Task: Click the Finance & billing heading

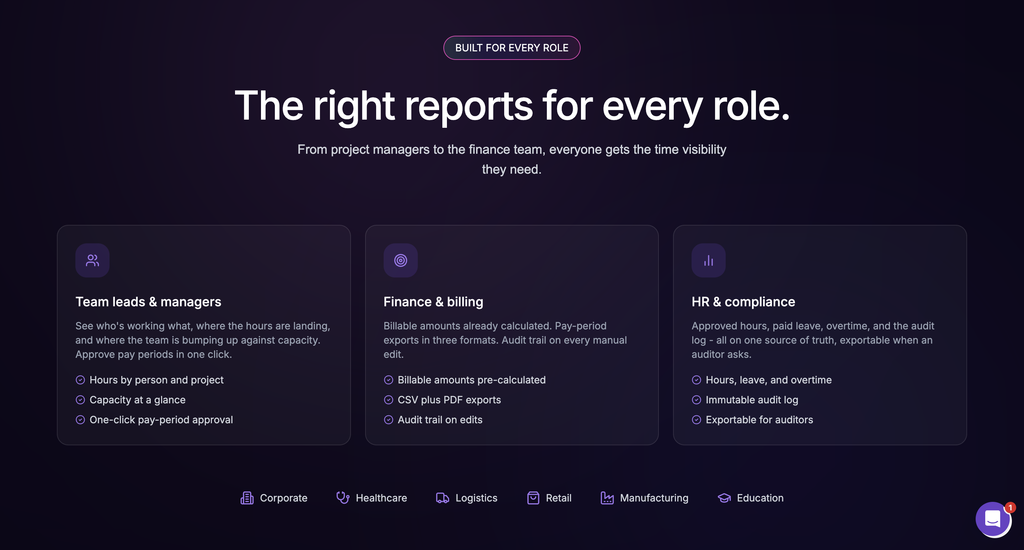Action: pos(433,302)
